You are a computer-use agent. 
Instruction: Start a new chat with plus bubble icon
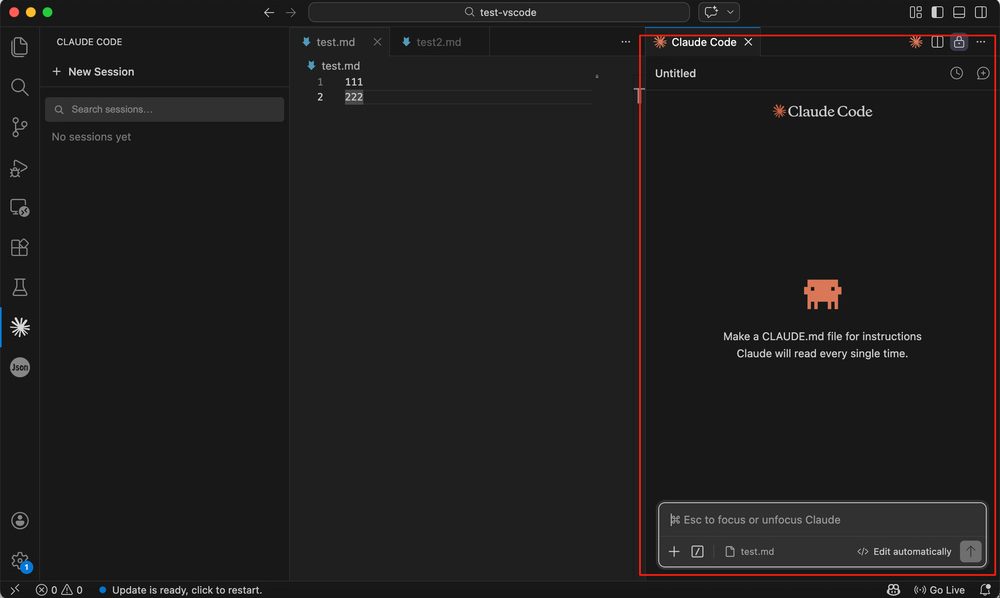click(983, 73)
